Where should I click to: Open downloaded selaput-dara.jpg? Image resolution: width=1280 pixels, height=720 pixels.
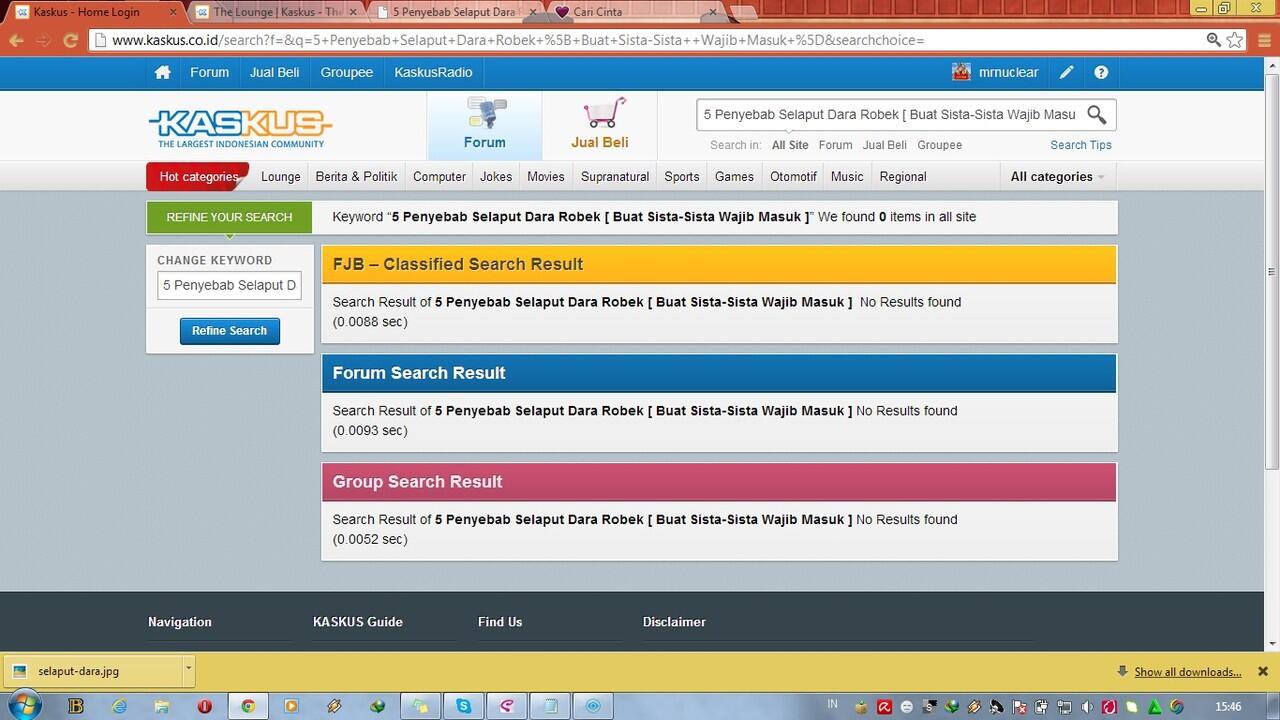[94, 671]
